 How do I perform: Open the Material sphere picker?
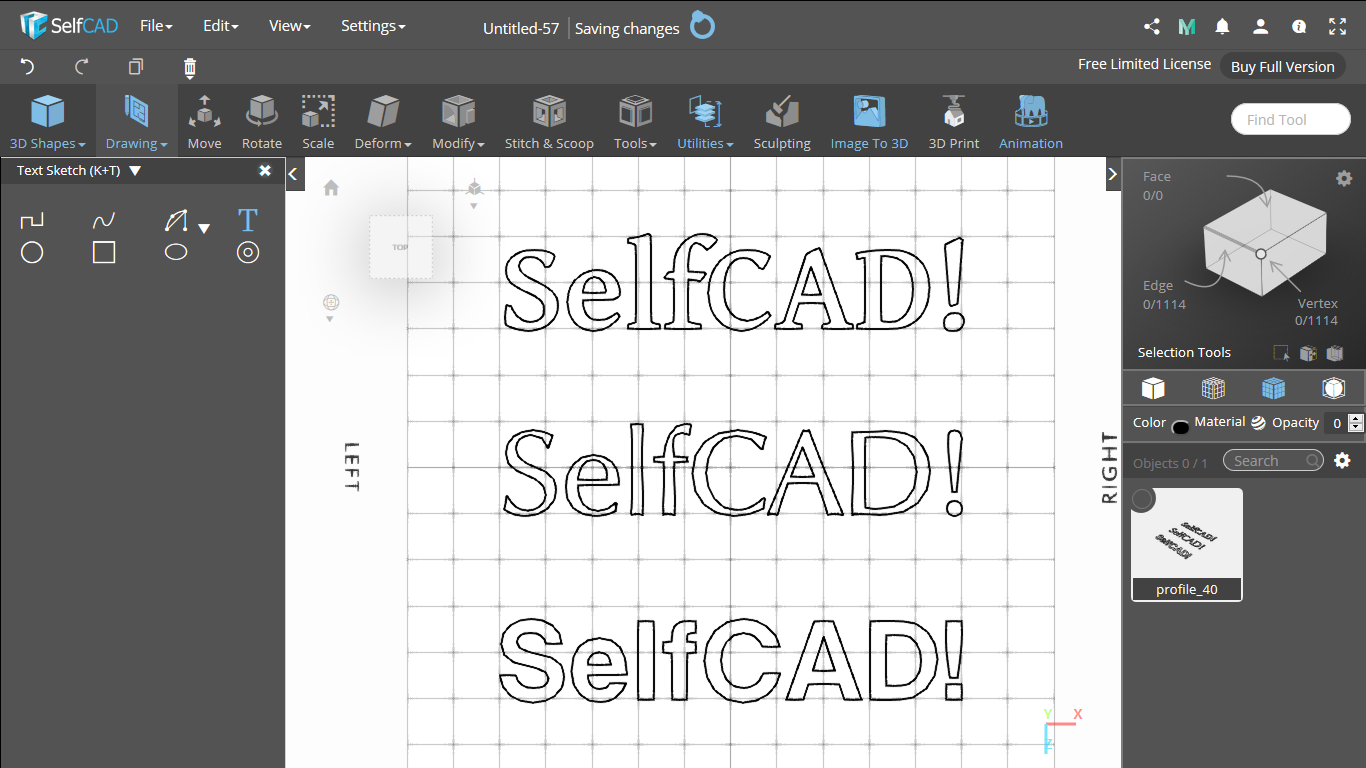pos(1258,423)
